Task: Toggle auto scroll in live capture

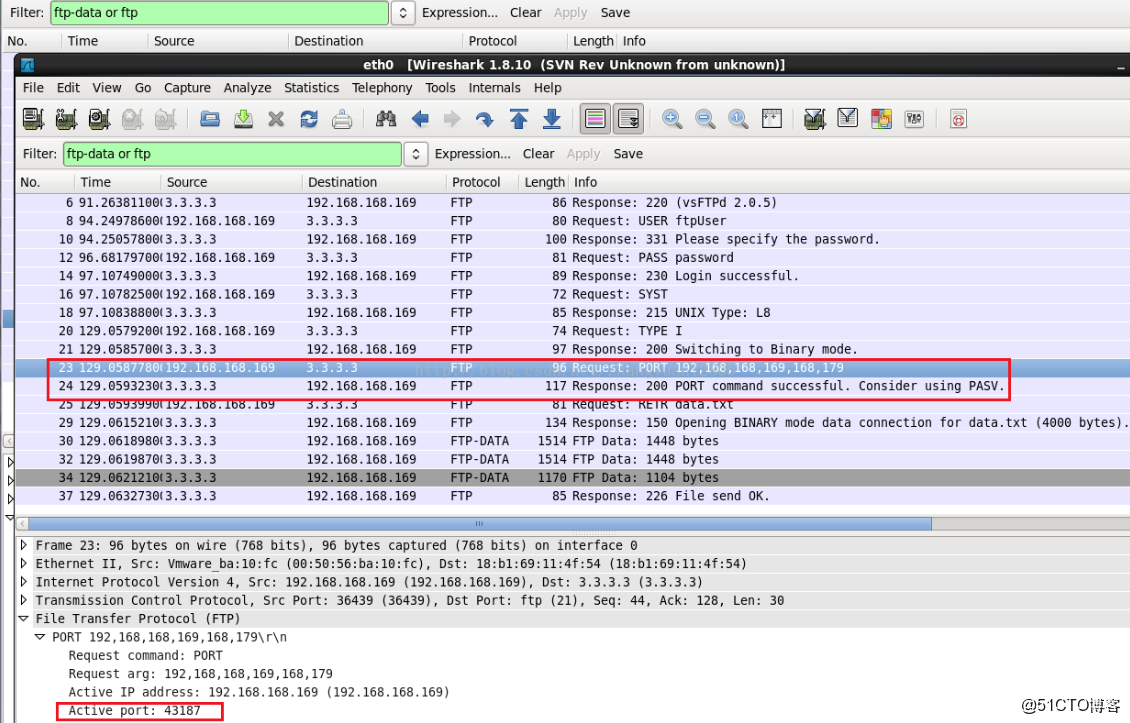Action: (628, 119)
